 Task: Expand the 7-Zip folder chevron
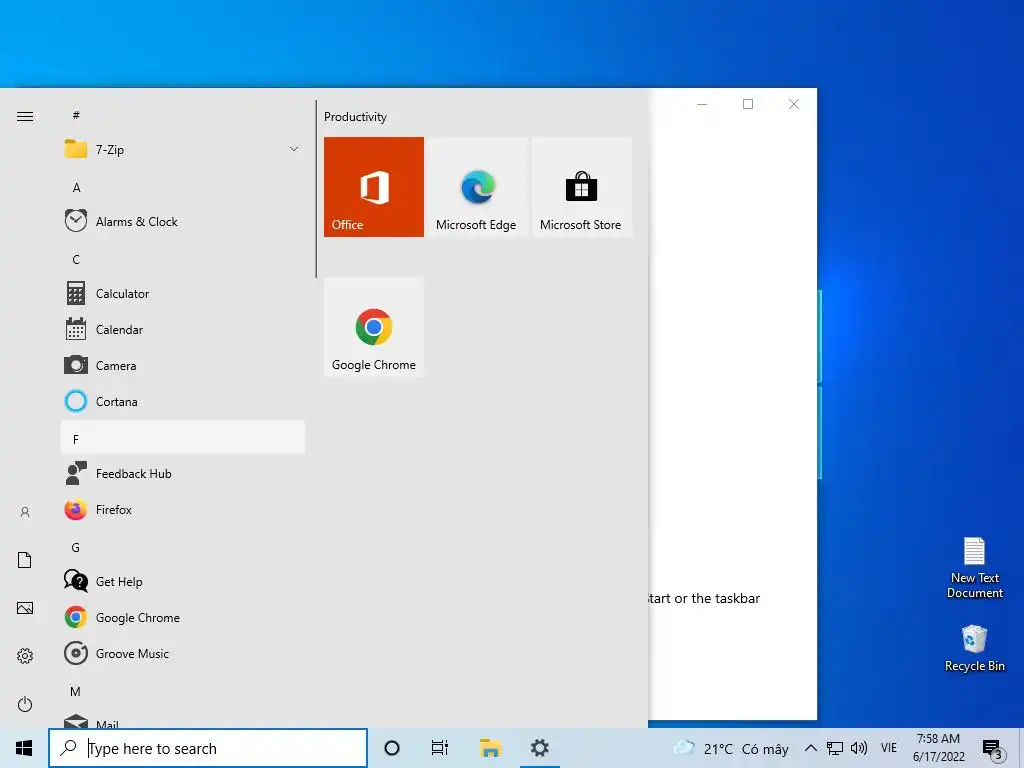pyautogui.click(x=294, y=150)
